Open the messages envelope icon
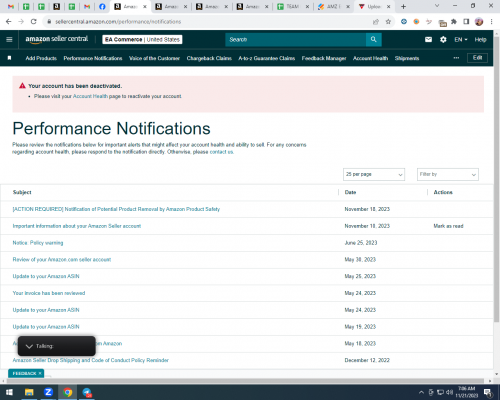The height and width of the screenshot is (400, 500). (428, 40)
